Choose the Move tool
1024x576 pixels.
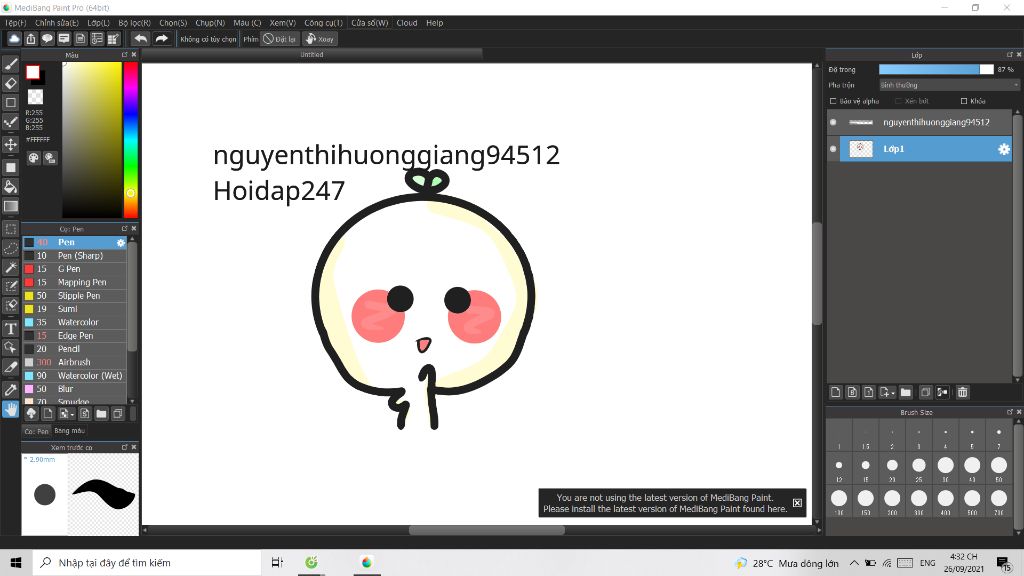click(10, 144)
